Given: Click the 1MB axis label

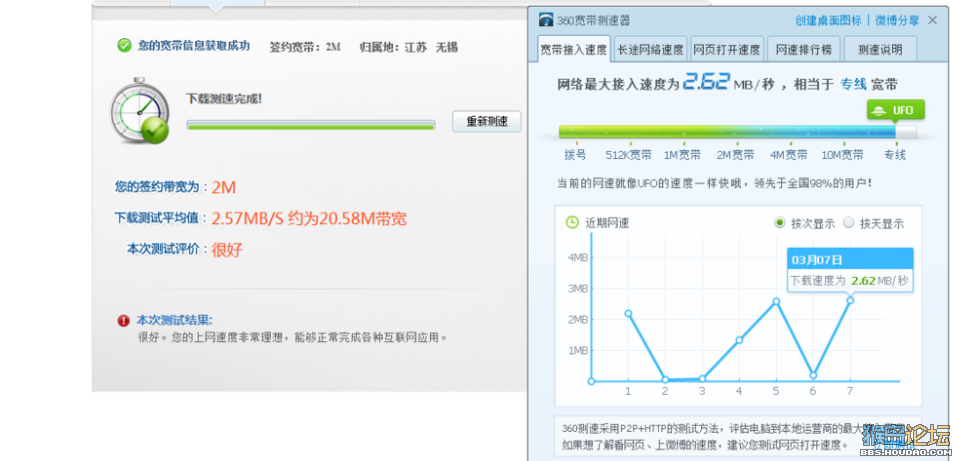Looking at the screenshot, I should pos(577,350).
